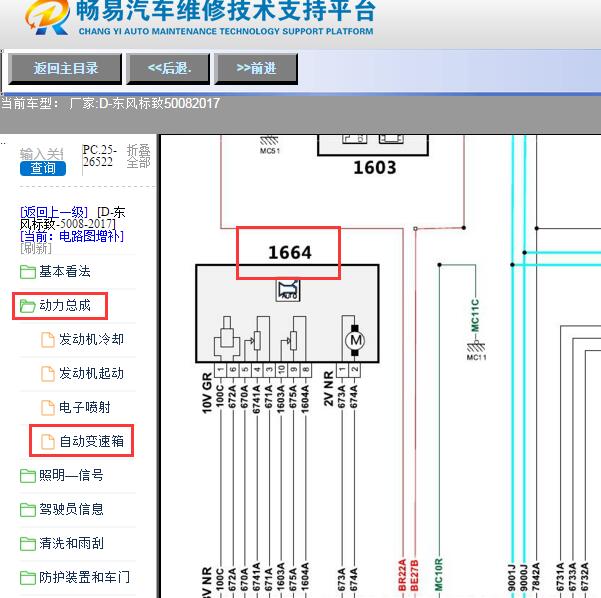Click the folder icon beside 照明—信号
Image resolution: width=601 pixels, height=598 pixels.
(x=28, y=476)
